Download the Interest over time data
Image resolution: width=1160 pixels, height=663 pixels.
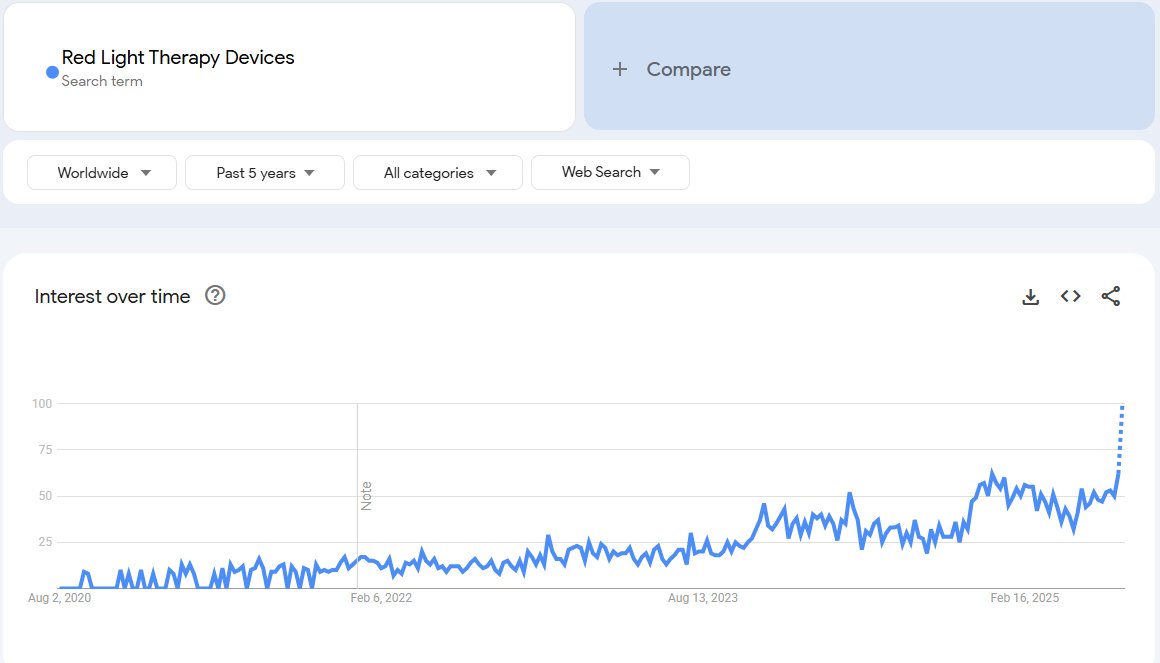1031,296
